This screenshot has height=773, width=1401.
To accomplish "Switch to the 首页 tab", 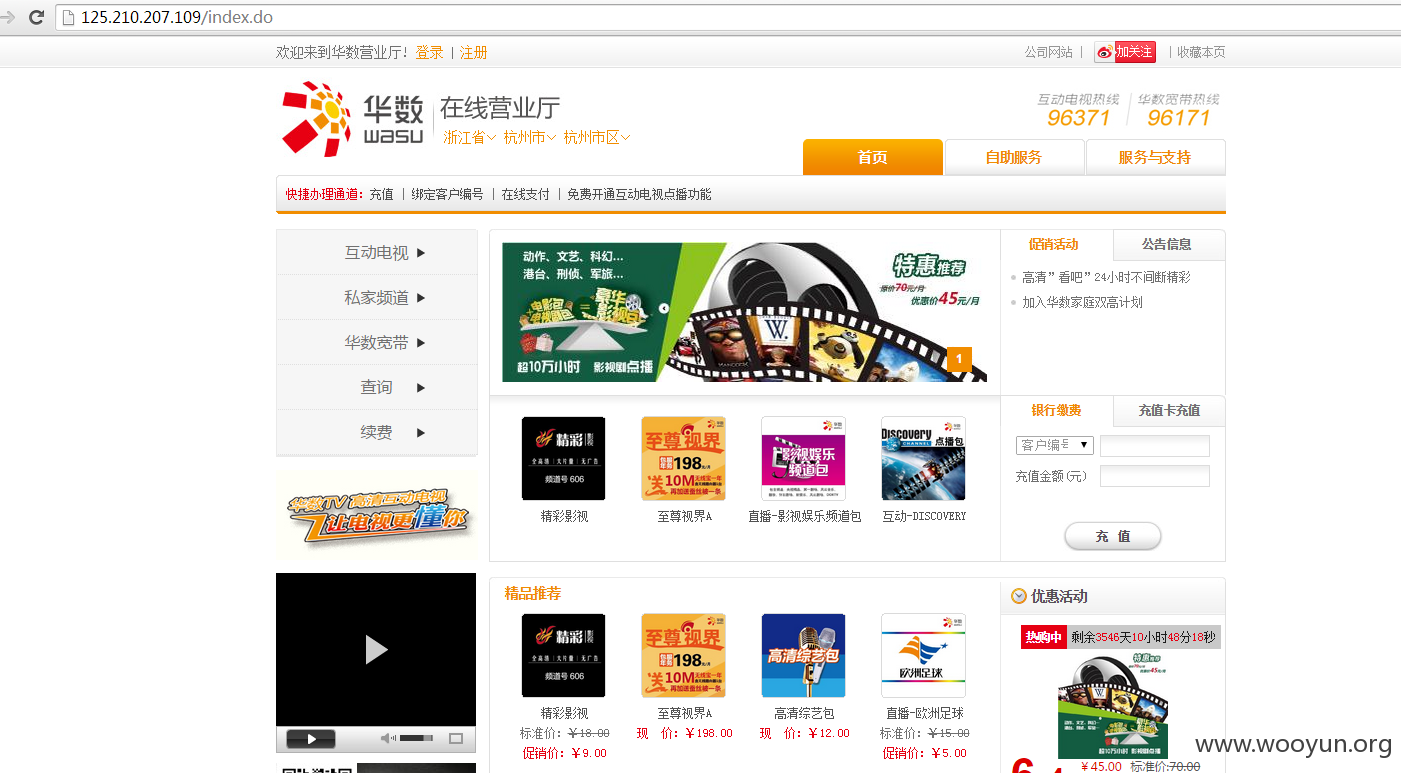I will coord(873,157).
